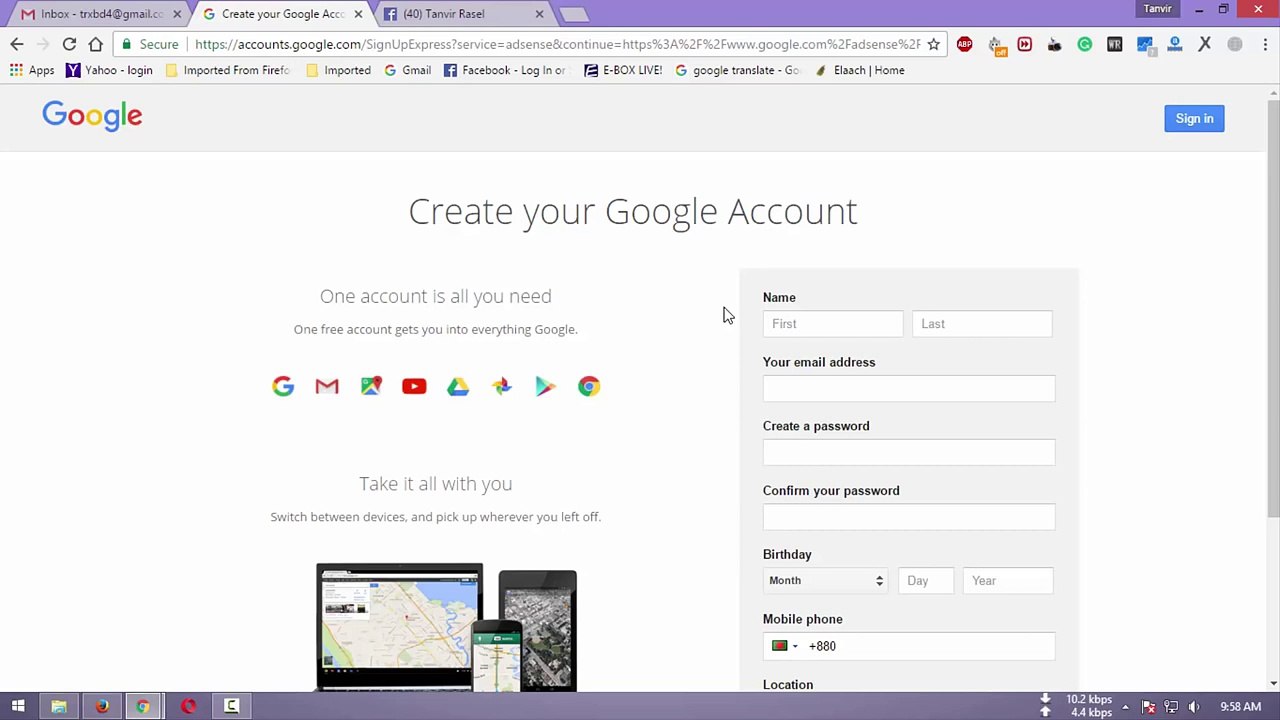1280x720 pixels.
Task: Click the YouTube product icon
Action: [x=414, y=386]
